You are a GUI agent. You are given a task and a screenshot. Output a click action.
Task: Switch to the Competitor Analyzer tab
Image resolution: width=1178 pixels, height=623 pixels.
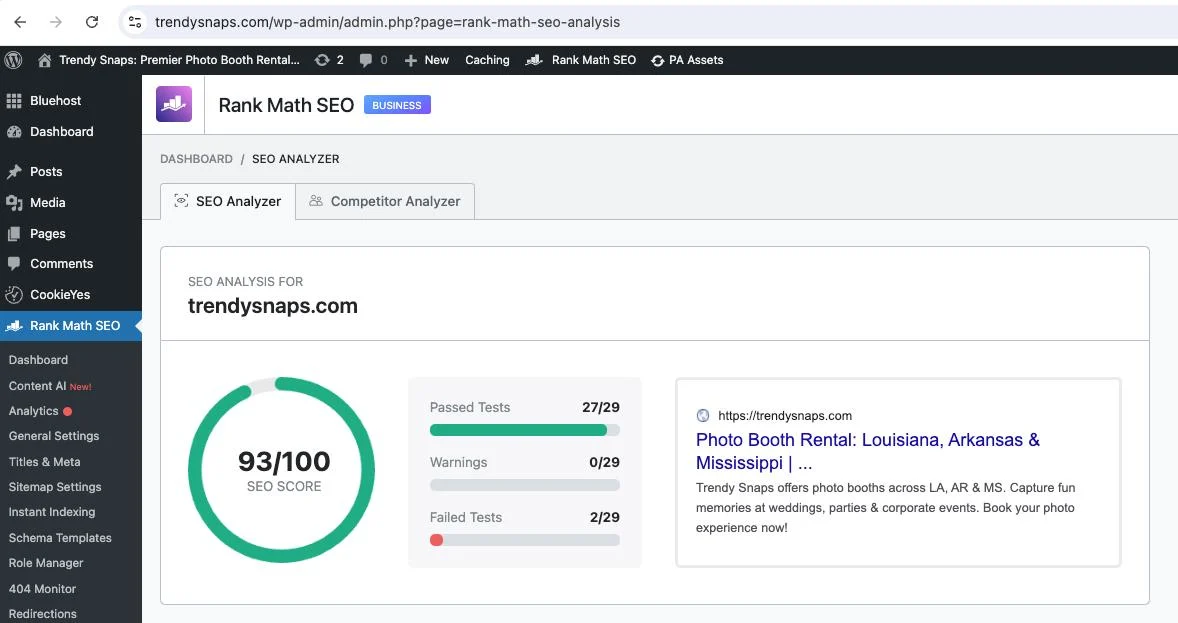click(x=385, y=201)
